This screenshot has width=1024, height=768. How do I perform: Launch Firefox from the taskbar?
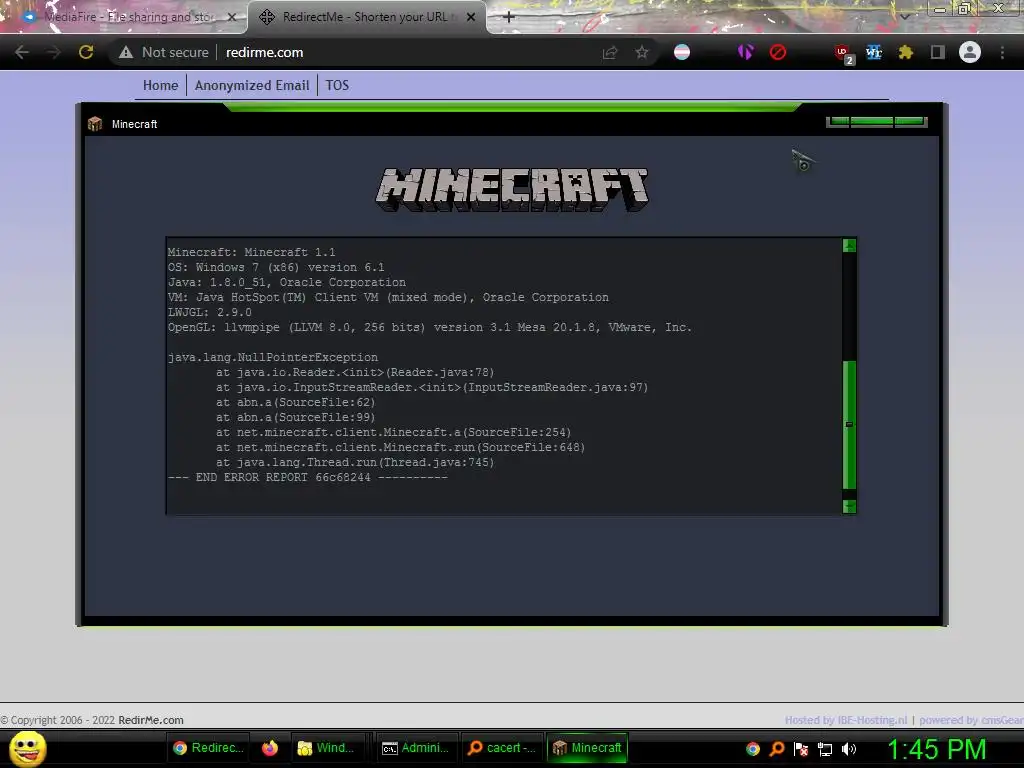(x=270, y=748)
